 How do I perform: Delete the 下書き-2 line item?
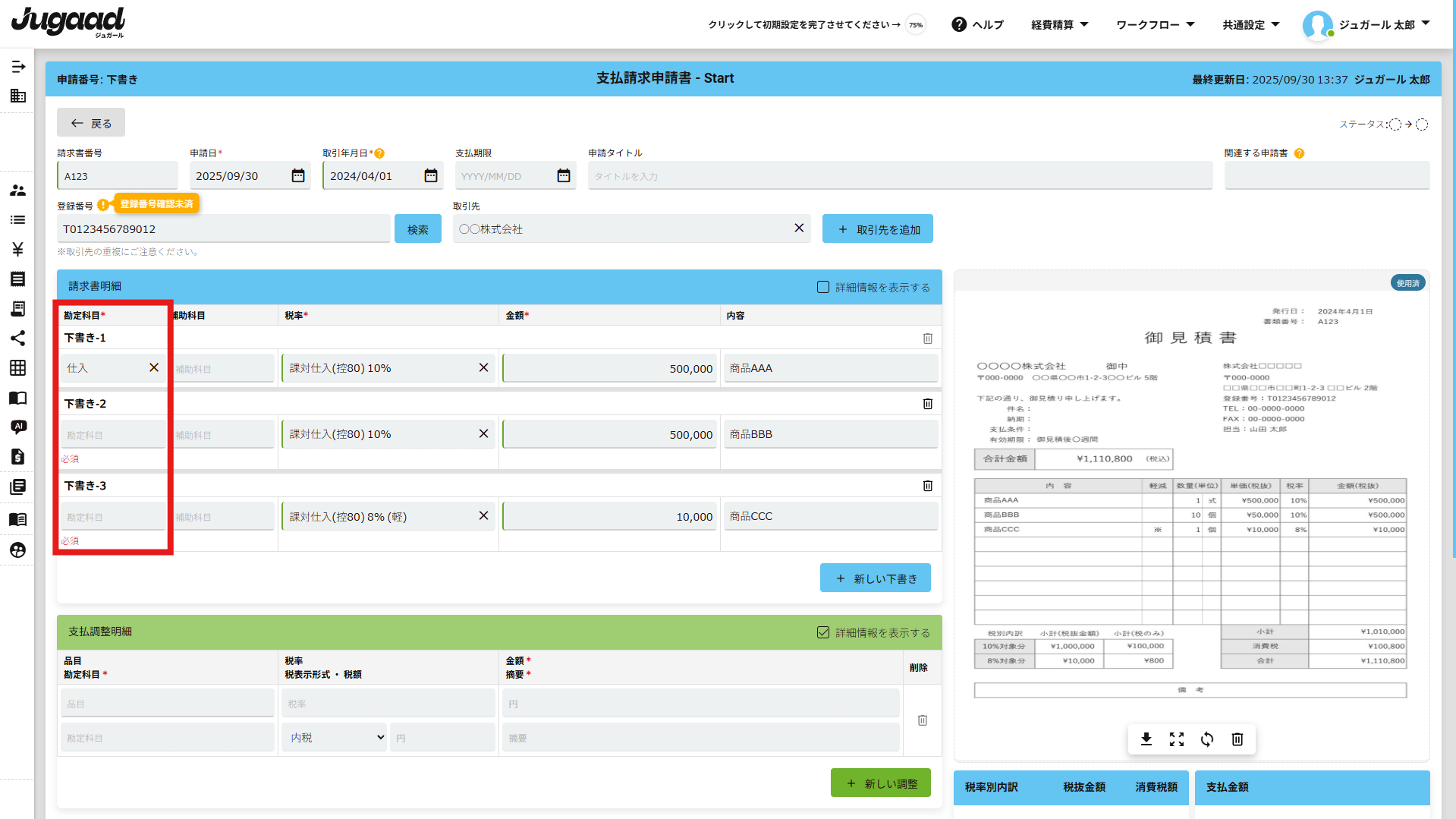coord(927,404)
